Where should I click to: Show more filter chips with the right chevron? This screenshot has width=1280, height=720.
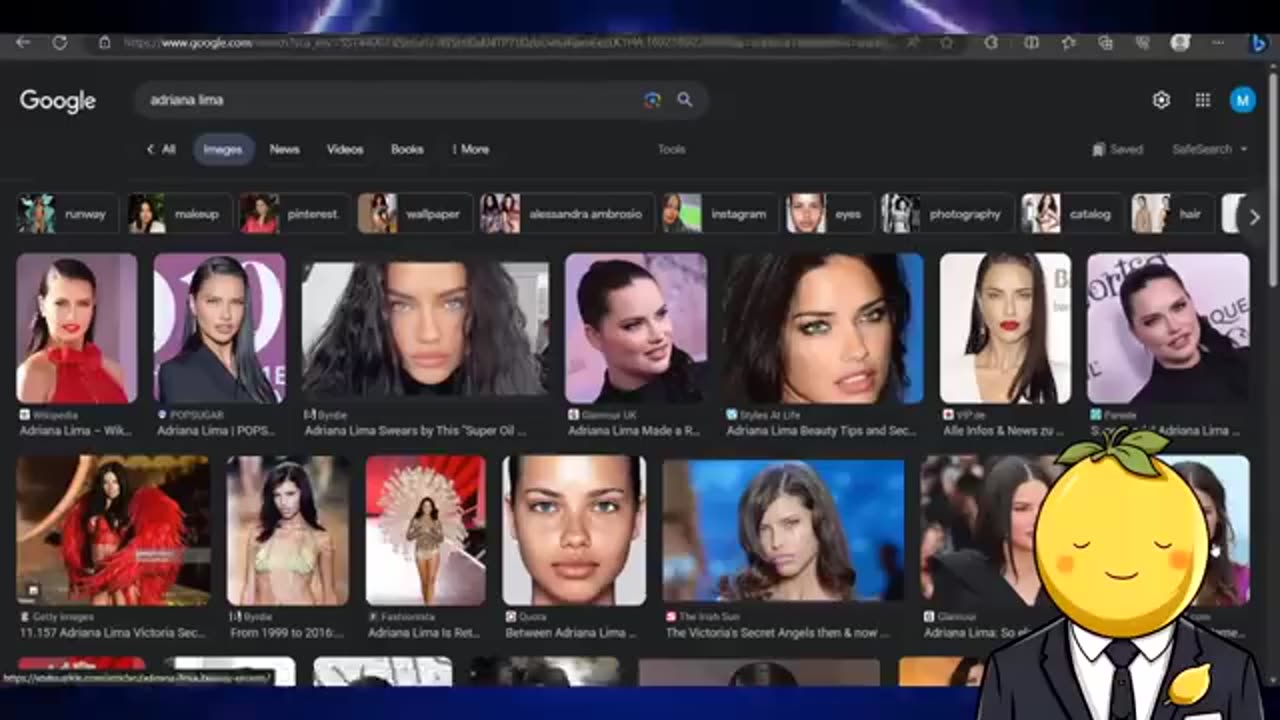1254,217
